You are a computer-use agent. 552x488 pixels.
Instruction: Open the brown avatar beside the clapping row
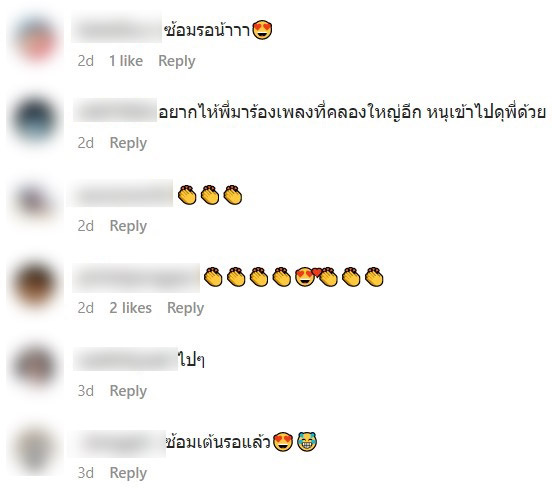[x=35, y=284]
